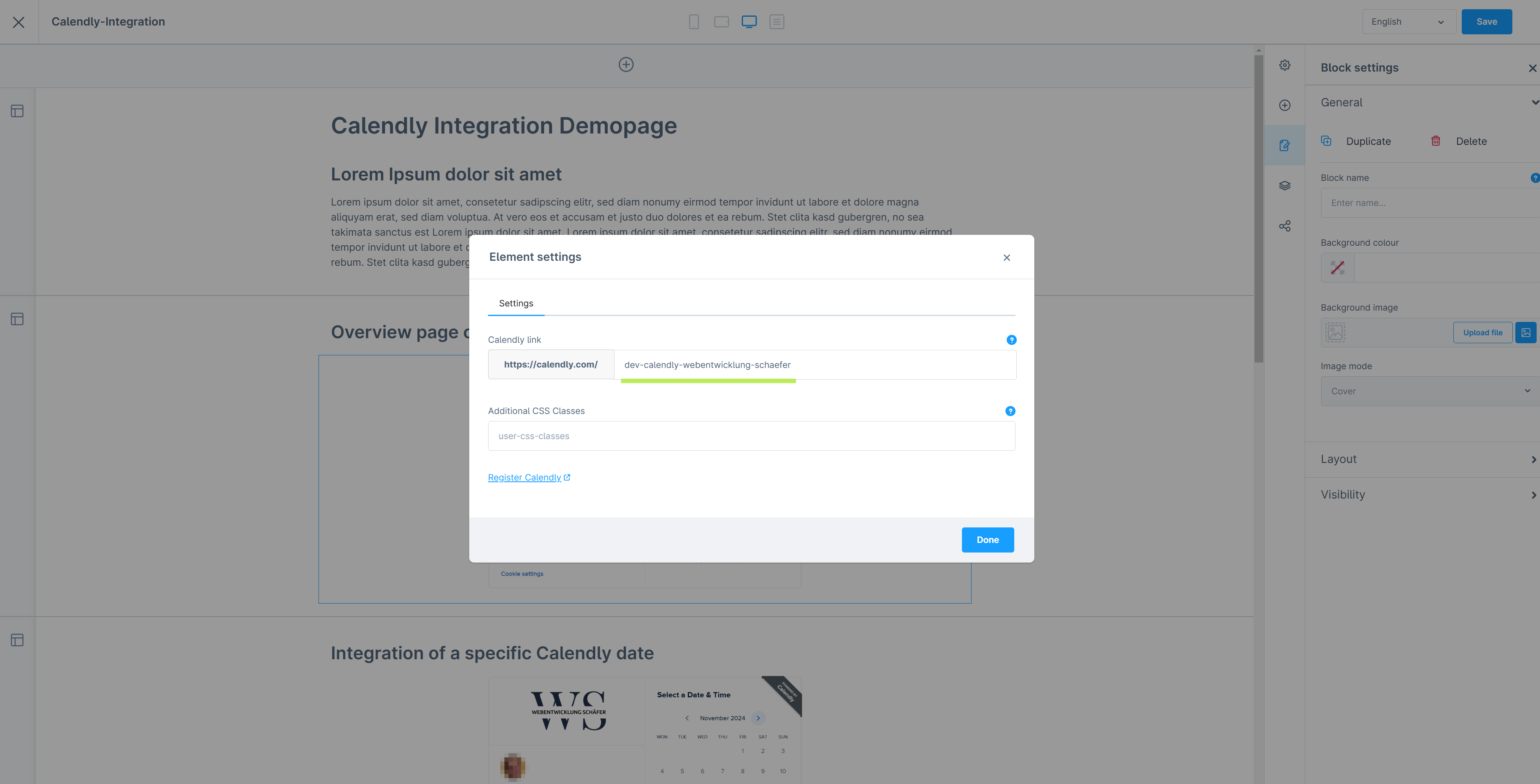Show help for Additional CSS Classes

[x=1010, y=411]
